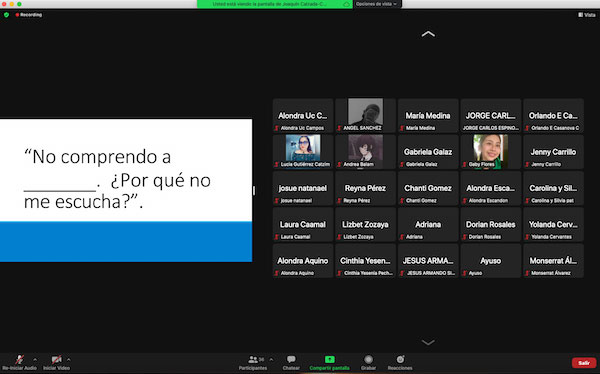Click the green screen-sharing notification bar

coord(275,4)
